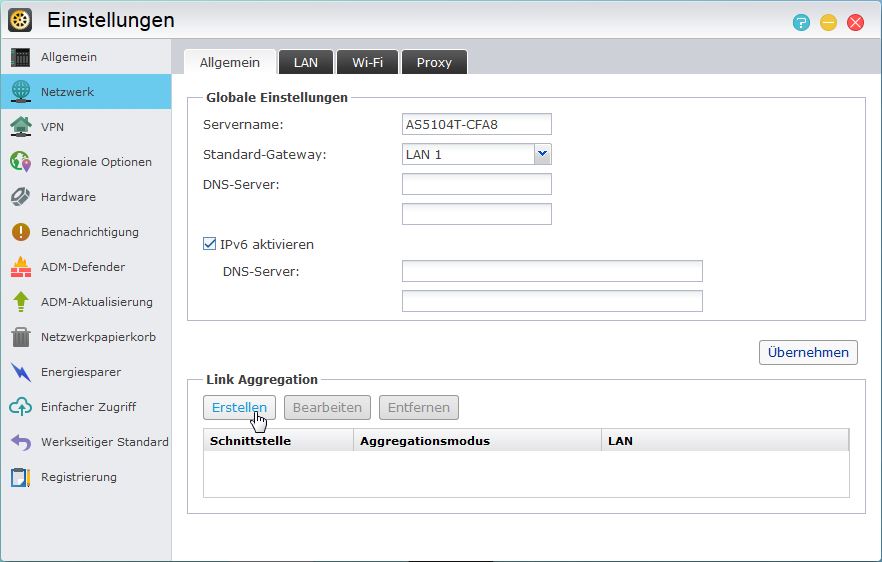882x562 pixels.
Task: Click the Bearbeiten button
Action: point(327,407)
